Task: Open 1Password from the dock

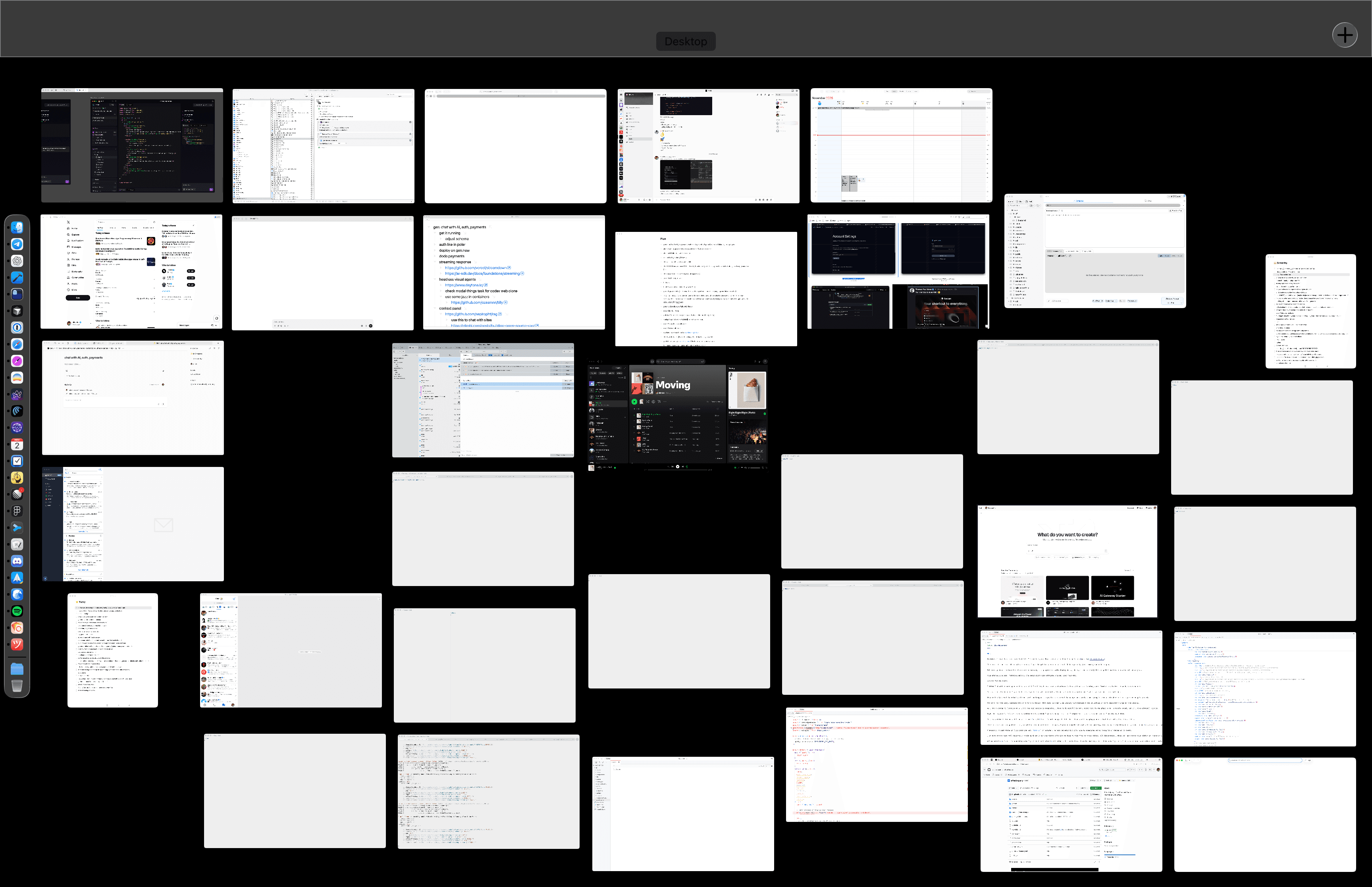Action: (17, 328)
